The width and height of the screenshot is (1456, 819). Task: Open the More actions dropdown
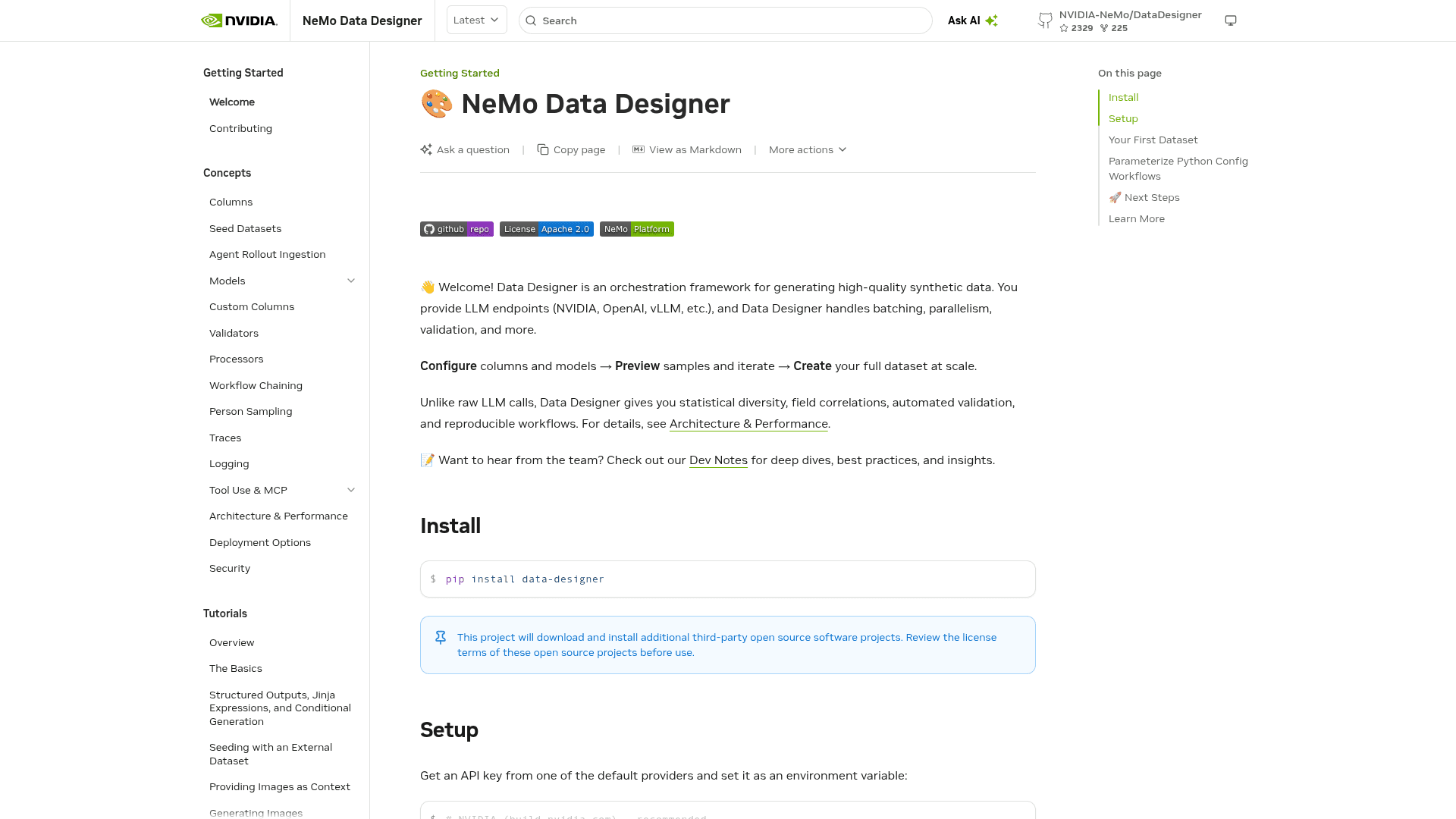coord(808,149)
